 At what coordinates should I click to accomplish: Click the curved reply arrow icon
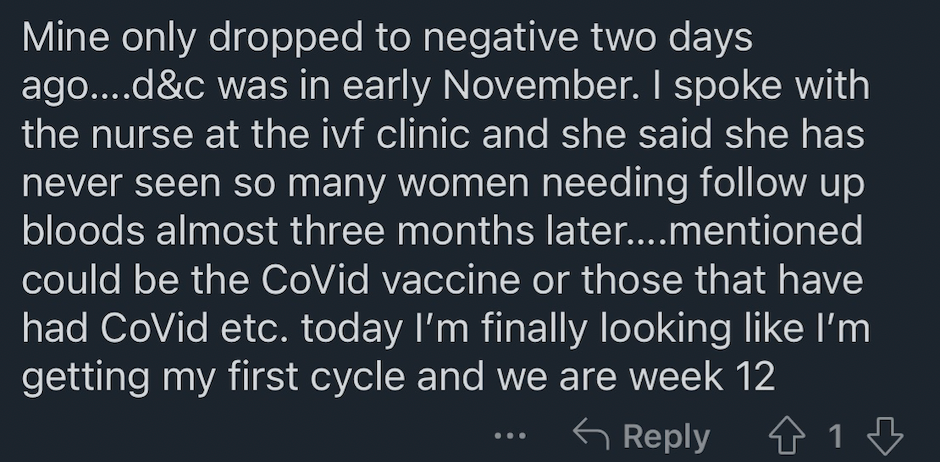click(591, 435)
